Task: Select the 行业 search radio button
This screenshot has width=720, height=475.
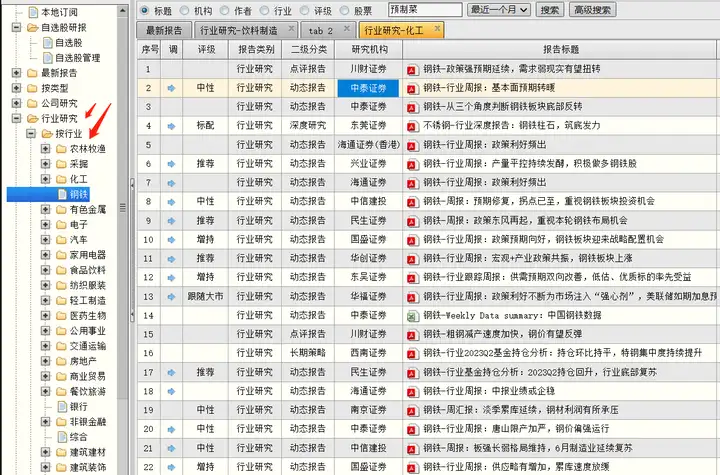Action: pos(264,10)
